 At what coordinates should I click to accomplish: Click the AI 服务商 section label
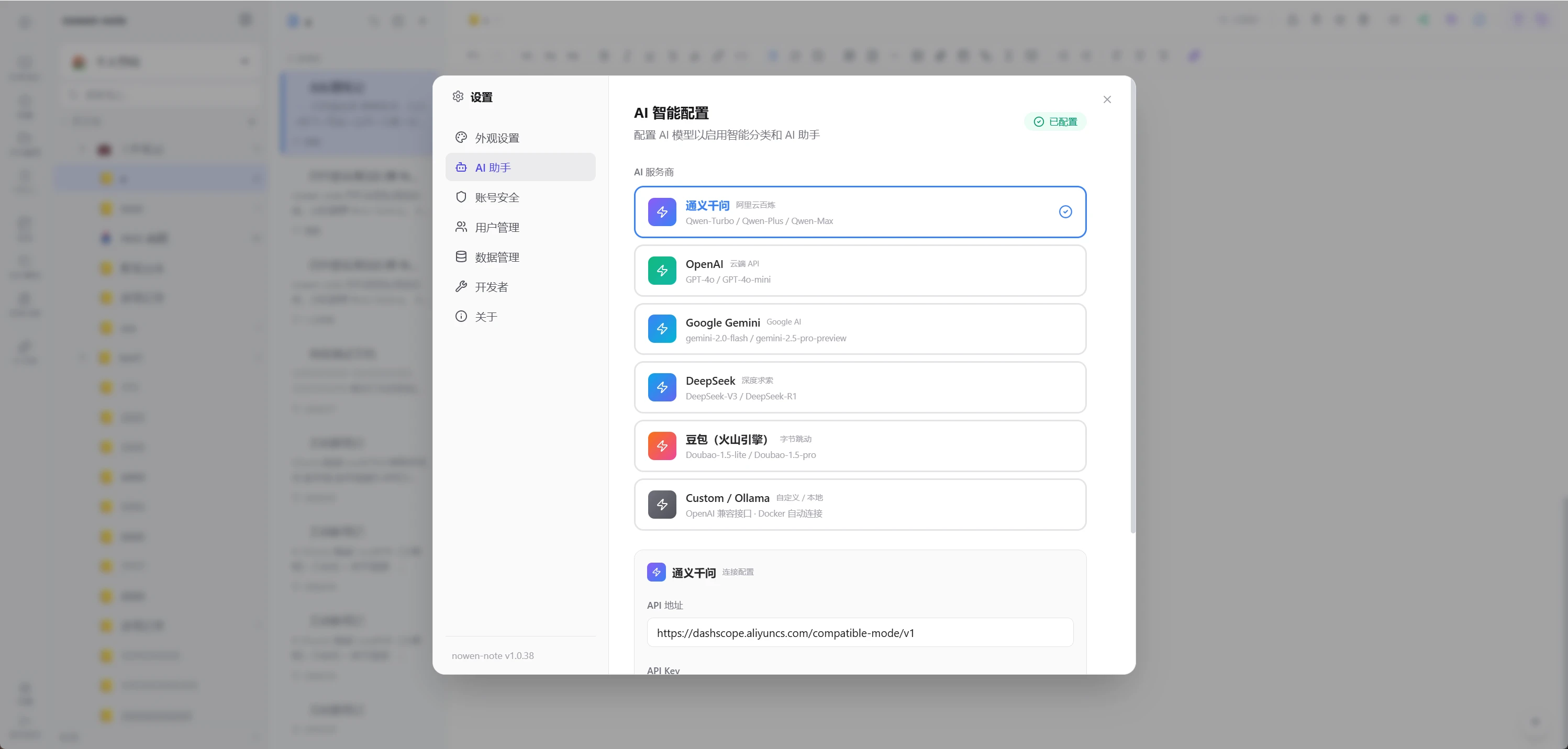pos(654,172)
